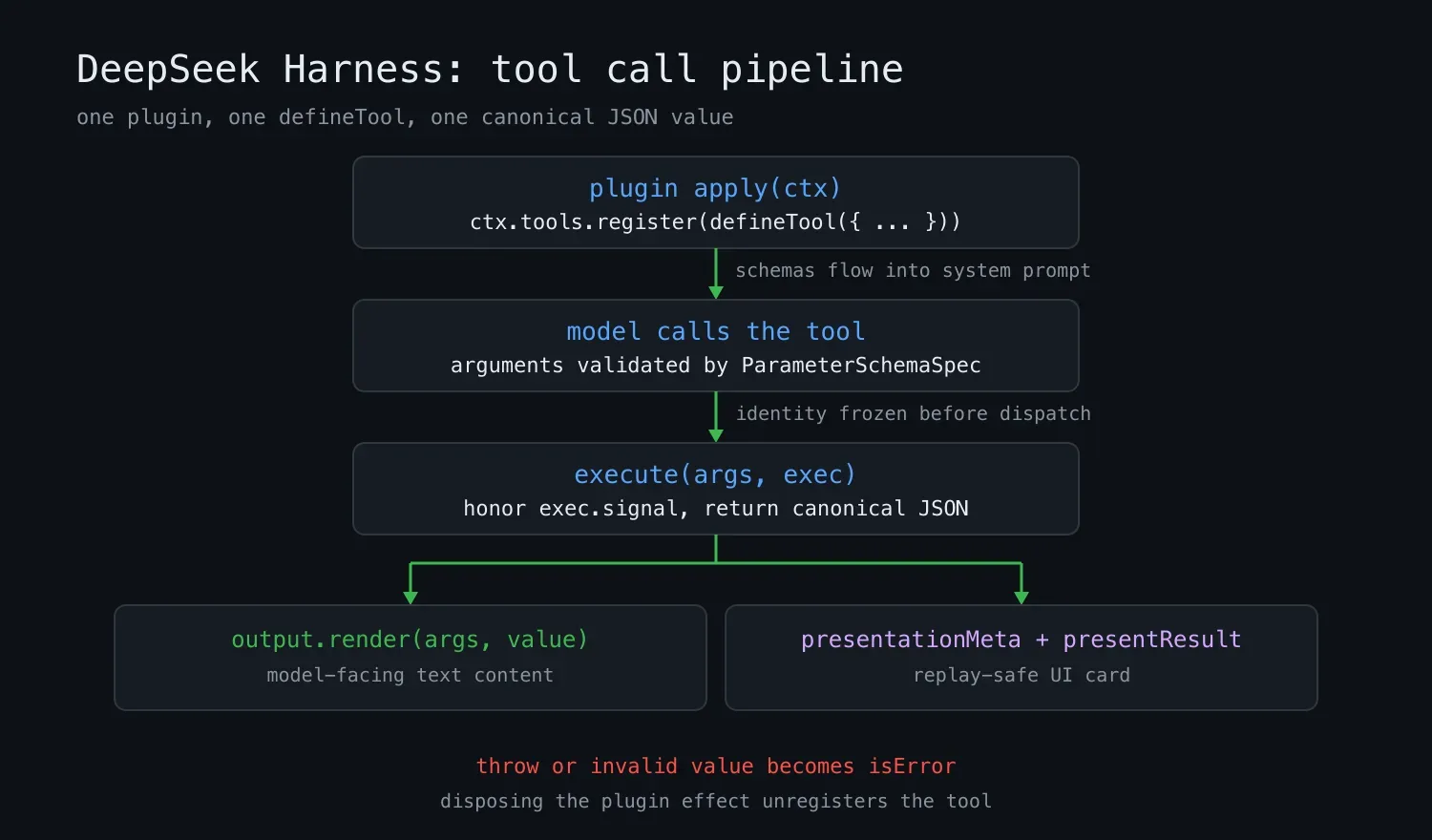This screenshot has height=840, width=1432.
Task: Click the arrowhead entering the presentationMeta box
Action: [1021, 598]
